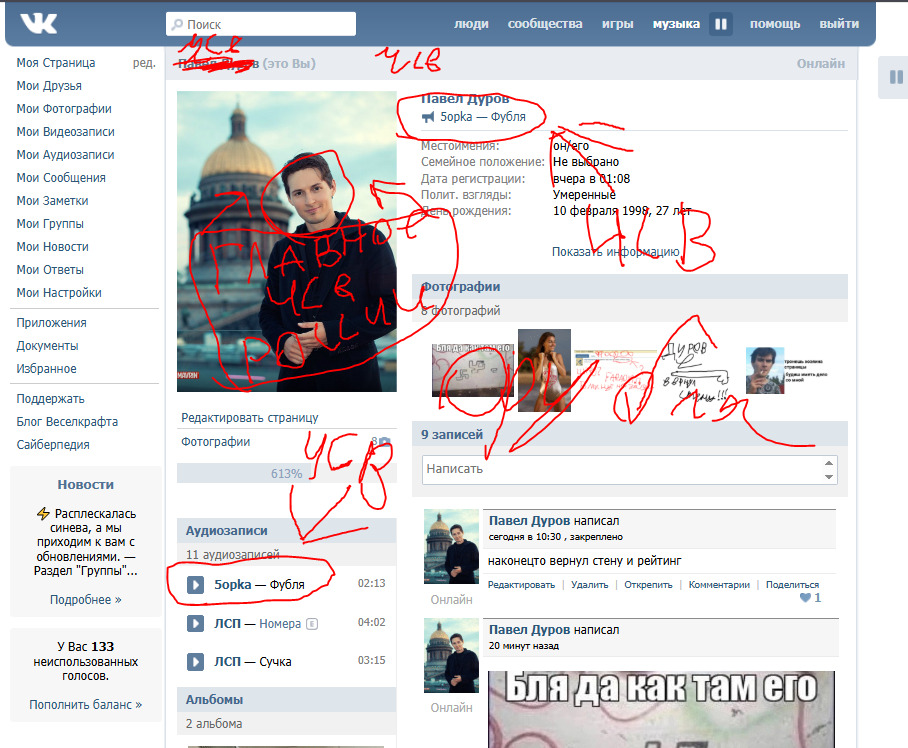Open the VK logo home link
Image resolution: width=908 pixels, height=748 pixels.
(x=38, y=24)
